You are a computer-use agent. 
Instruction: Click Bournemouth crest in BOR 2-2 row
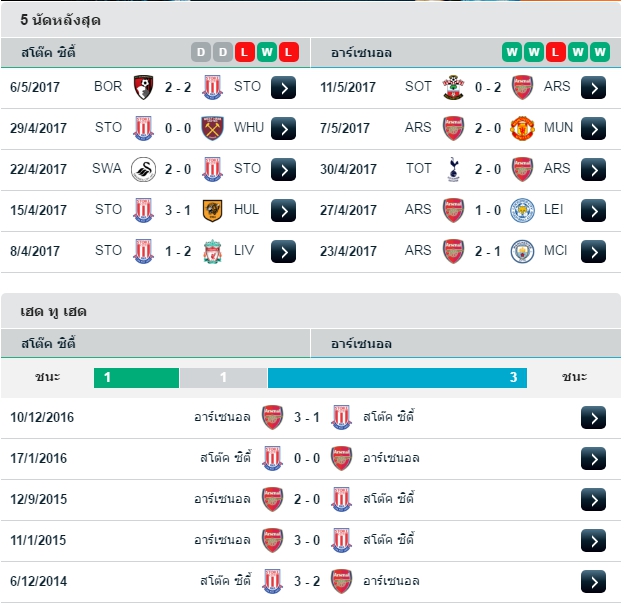pos(144,87)
